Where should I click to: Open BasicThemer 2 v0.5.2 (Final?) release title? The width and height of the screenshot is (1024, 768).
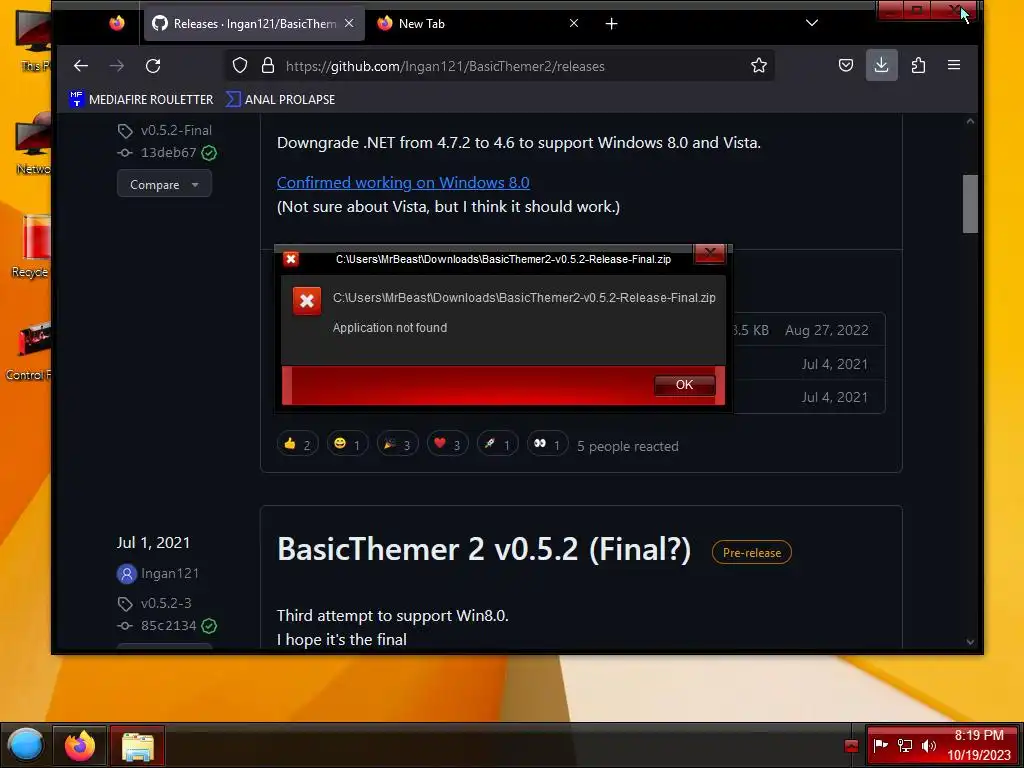(x=484, y=549)
